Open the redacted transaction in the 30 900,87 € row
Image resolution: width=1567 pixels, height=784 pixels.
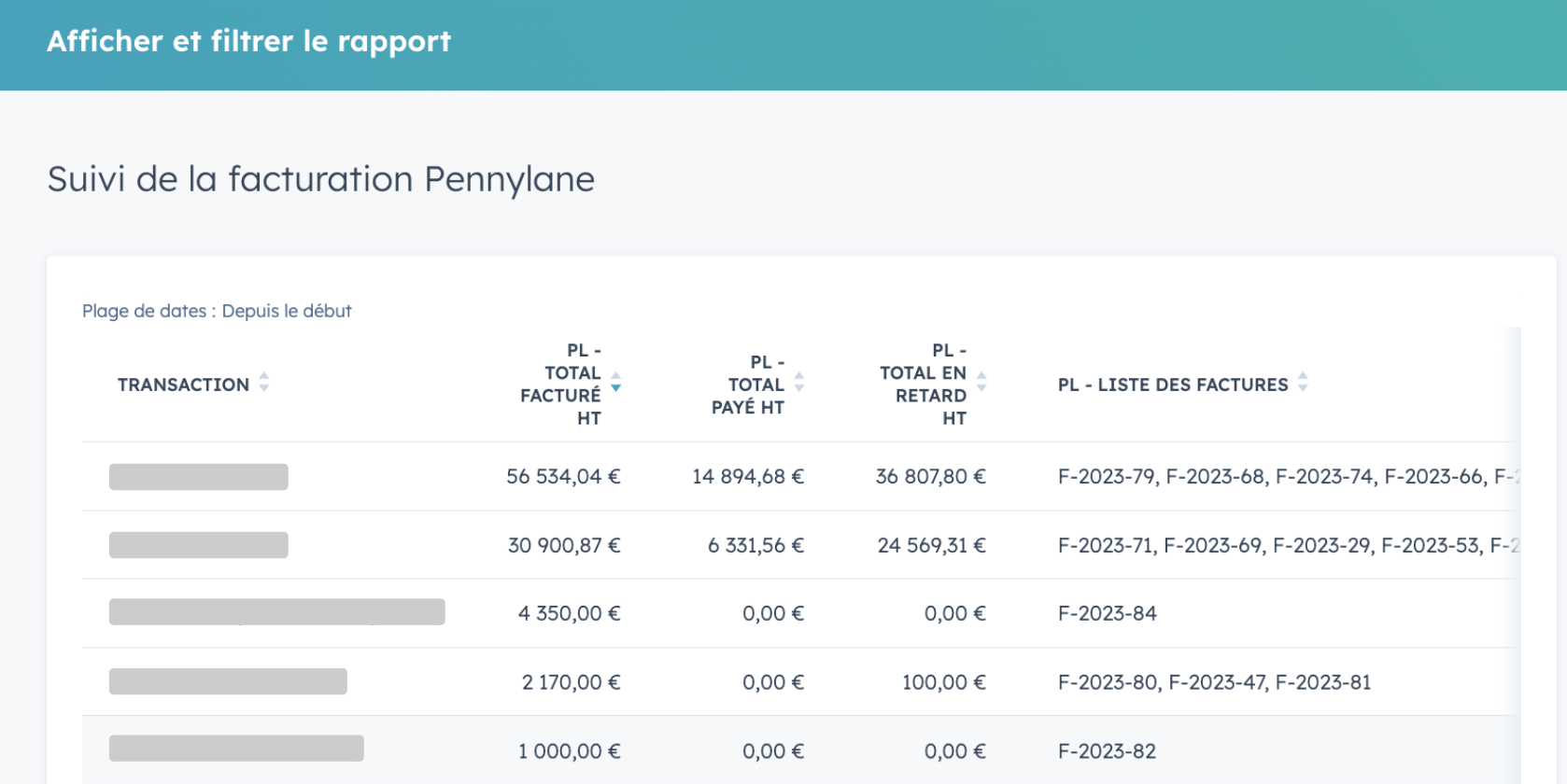[x=199, y=545]
